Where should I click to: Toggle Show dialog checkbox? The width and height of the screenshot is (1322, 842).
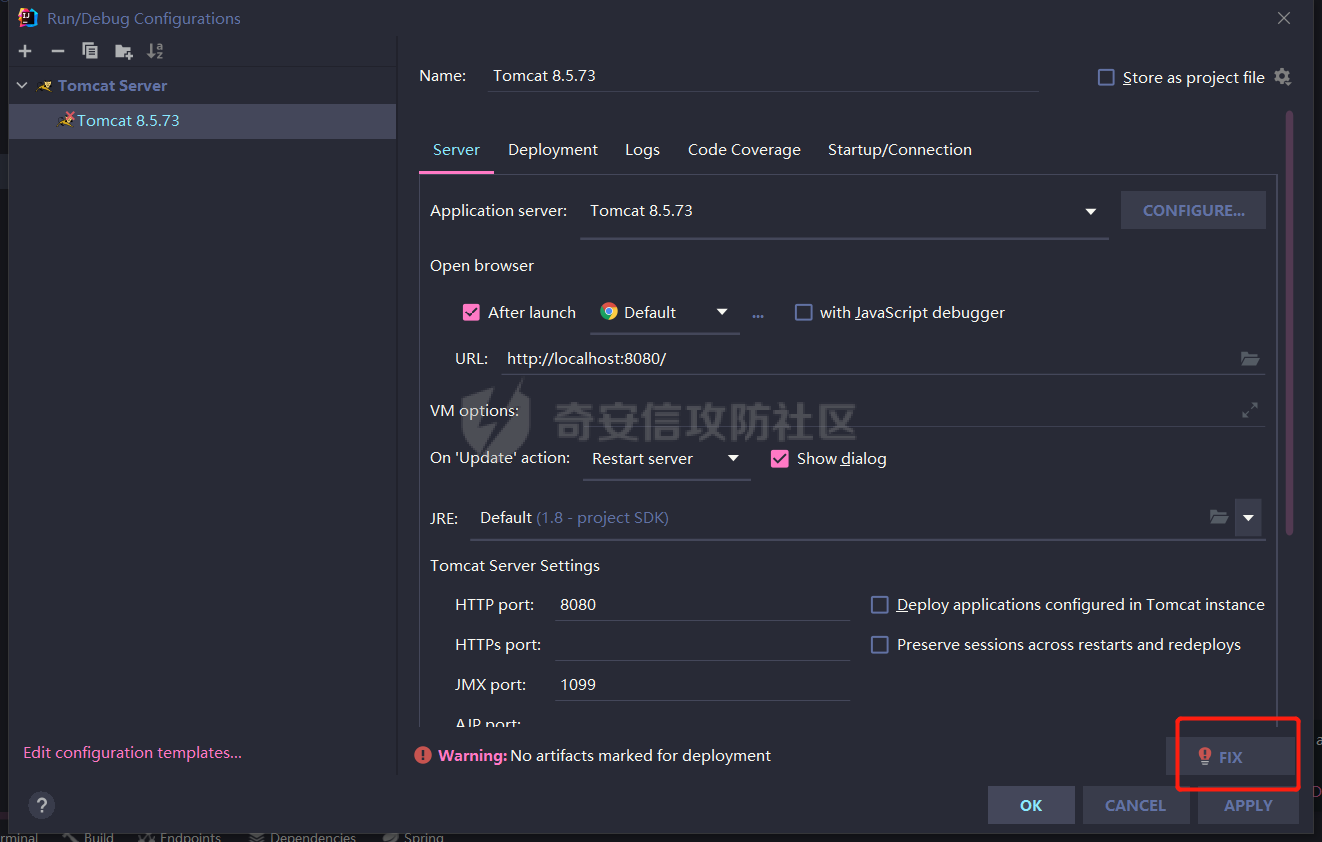[x=780, y=458]
